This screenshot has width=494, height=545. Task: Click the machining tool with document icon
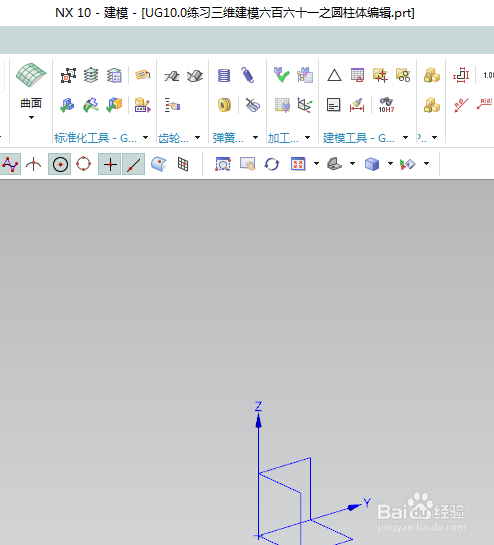click(x=305, y=75)
